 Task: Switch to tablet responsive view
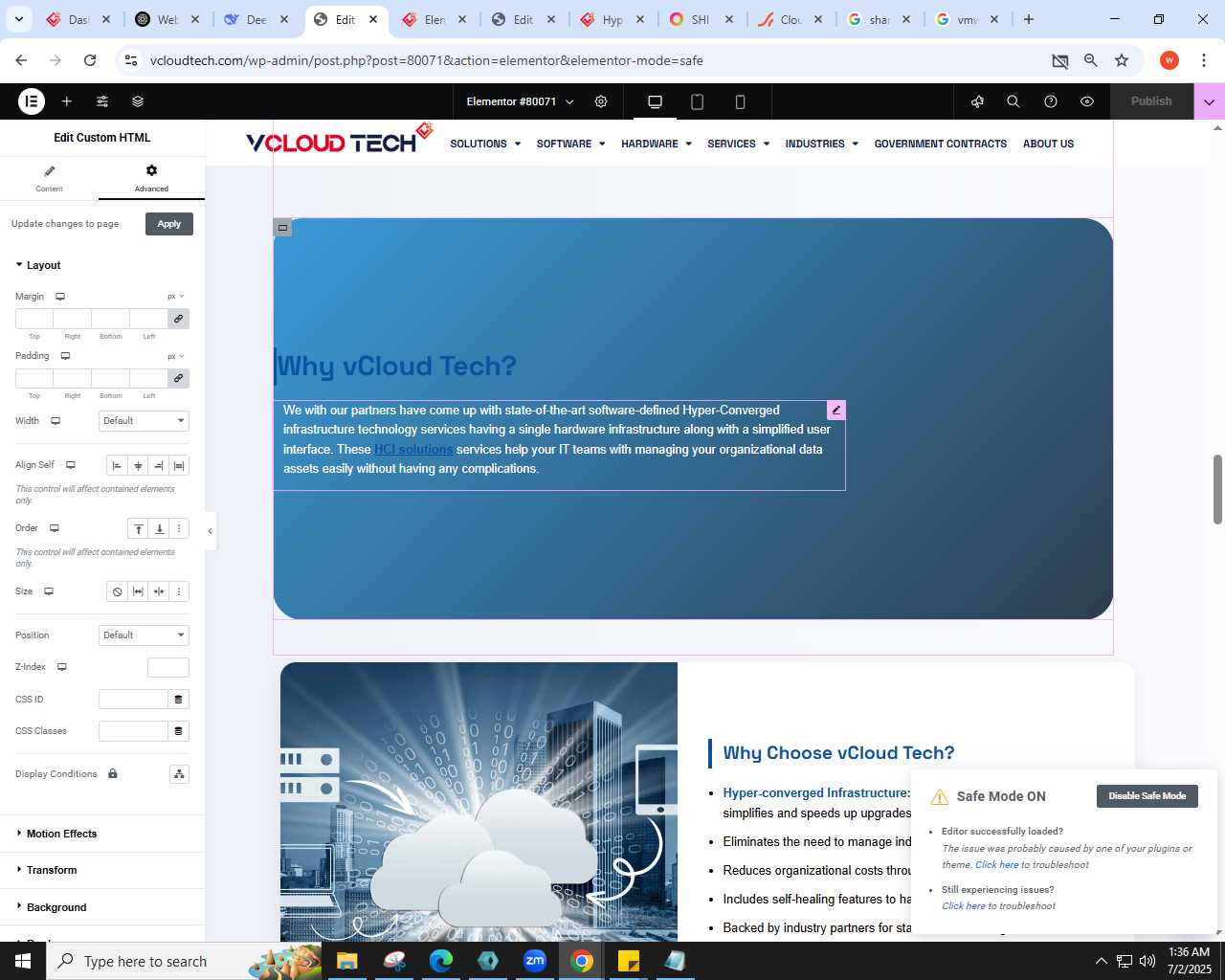point(698,101)
